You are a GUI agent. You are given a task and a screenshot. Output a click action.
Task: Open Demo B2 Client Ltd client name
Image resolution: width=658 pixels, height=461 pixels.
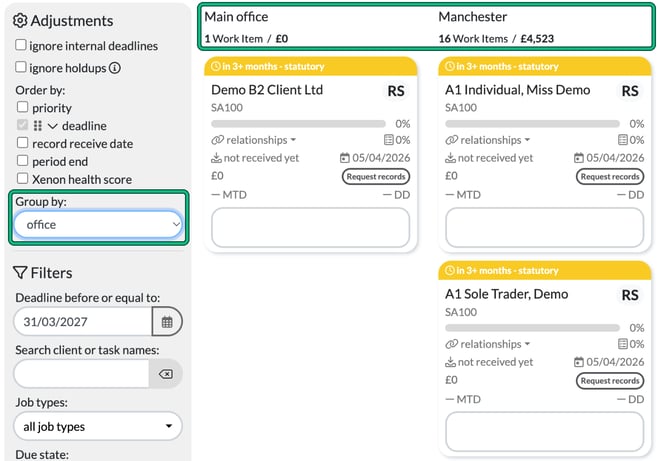pyautogui.click(x=267, y=90)
